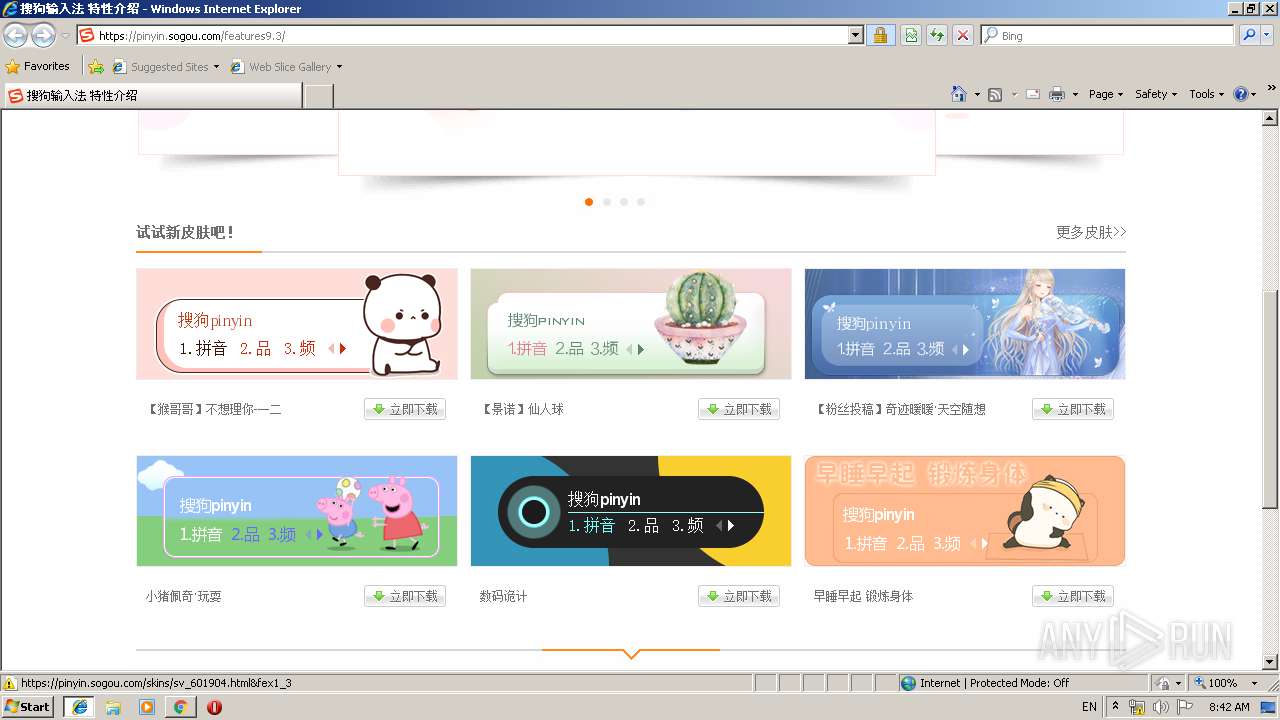Click into the Bing search box
1280x720 pixels.
1107,35
